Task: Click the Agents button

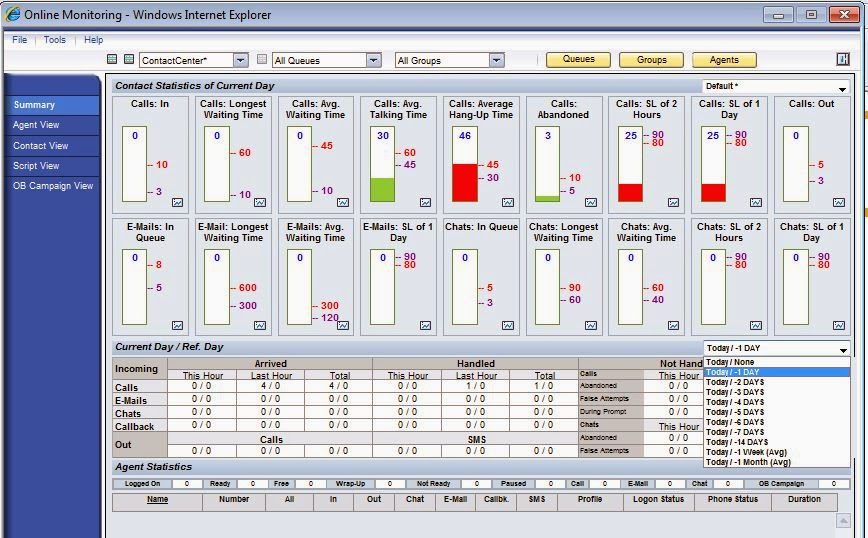Action: tap(724, 59)
